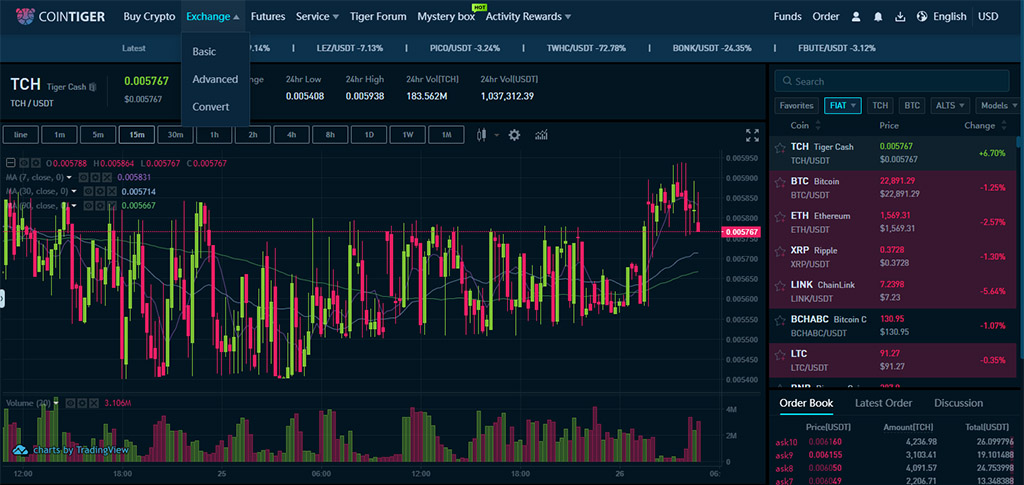Click the CoinTiger logo
Image resolution: width=1024 pixels, height=485 pixels.
pyautogui.click(x=60, y=16)
